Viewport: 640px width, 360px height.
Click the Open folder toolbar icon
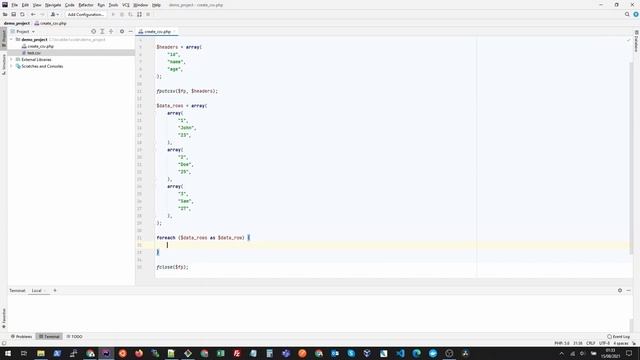coord(5,14)
